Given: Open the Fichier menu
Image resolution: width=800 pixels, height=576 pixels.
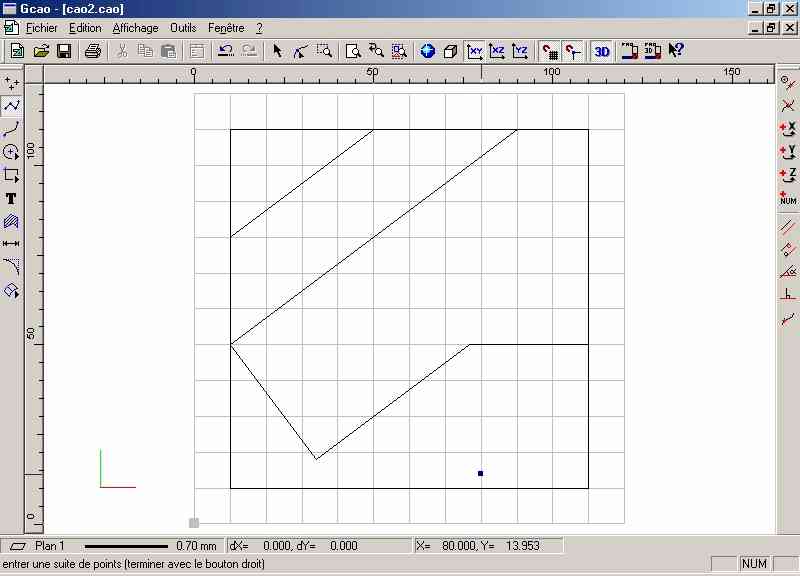Looking at the screenshot, I should pos(41,28).
